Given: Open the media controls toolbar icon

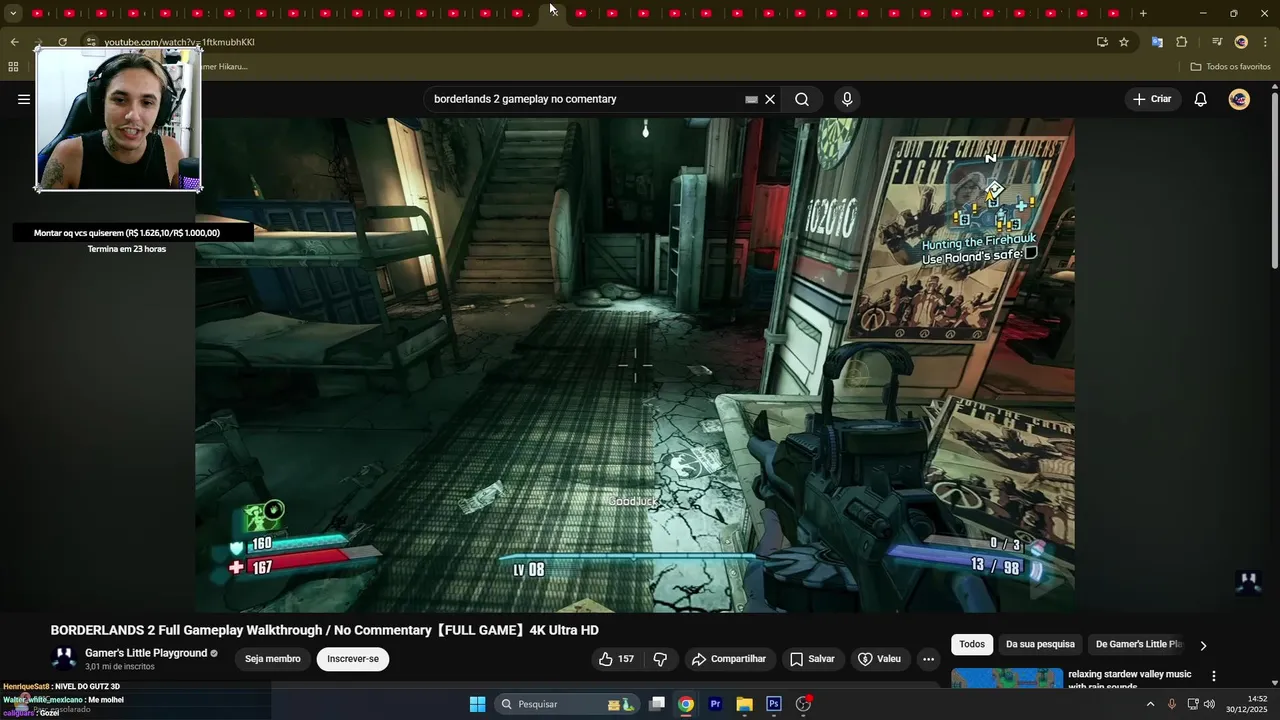Looking at the screenshot, I should click(x=1217, y=42).
